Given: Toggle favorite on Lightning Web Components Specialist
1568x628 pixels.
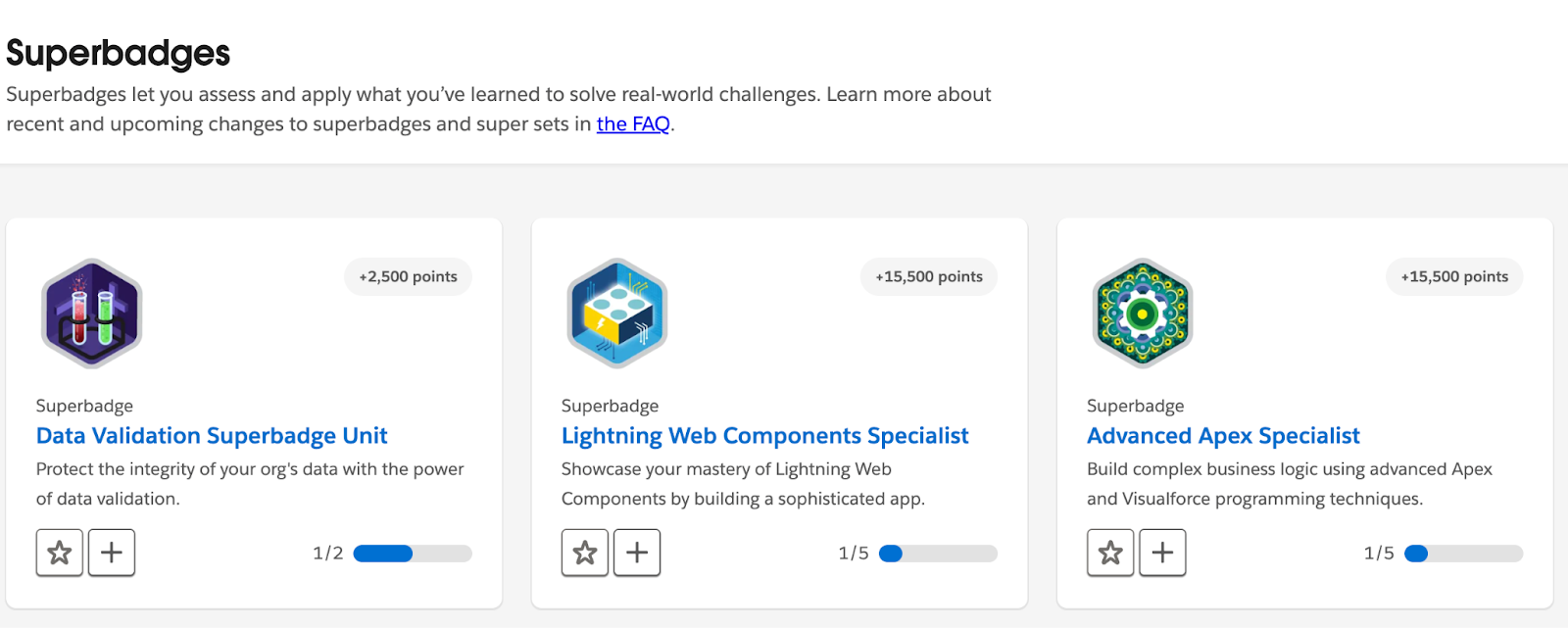Looking at the screenshot, I should click(x=584, y=552).
